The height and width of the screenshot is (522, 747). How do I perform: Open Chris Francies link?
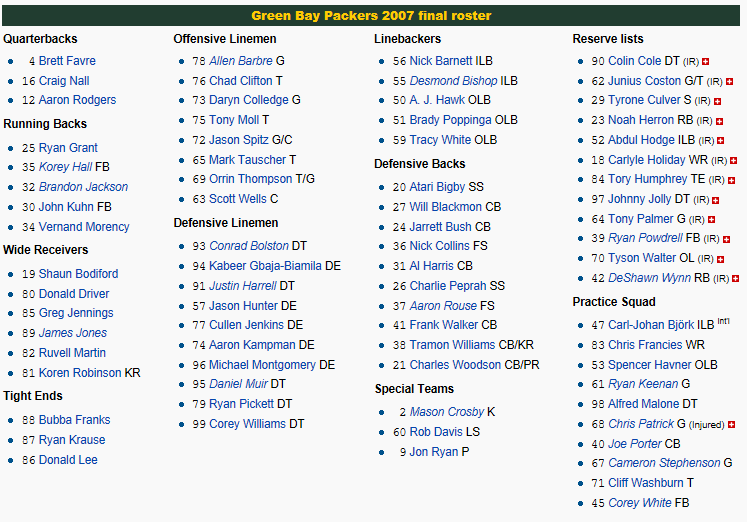(x=645, y=345)
